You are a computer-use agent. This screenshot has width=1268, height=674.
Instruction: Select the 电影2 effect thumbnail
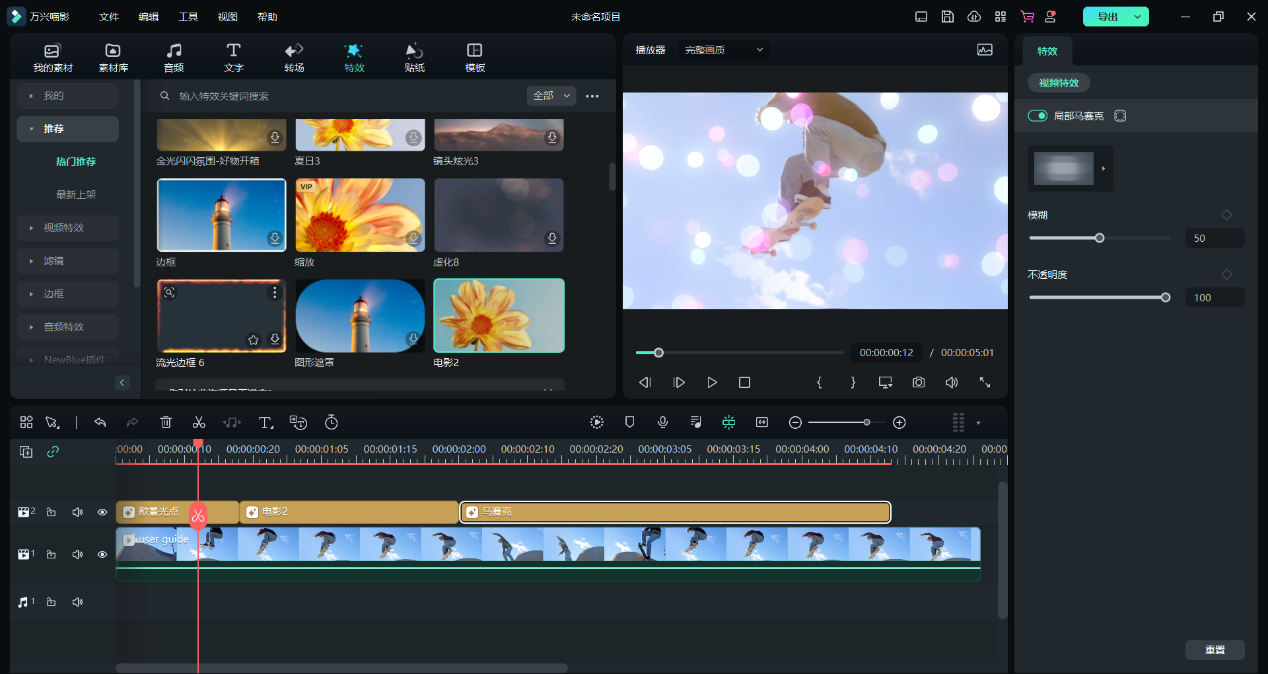tap(499, 315)
